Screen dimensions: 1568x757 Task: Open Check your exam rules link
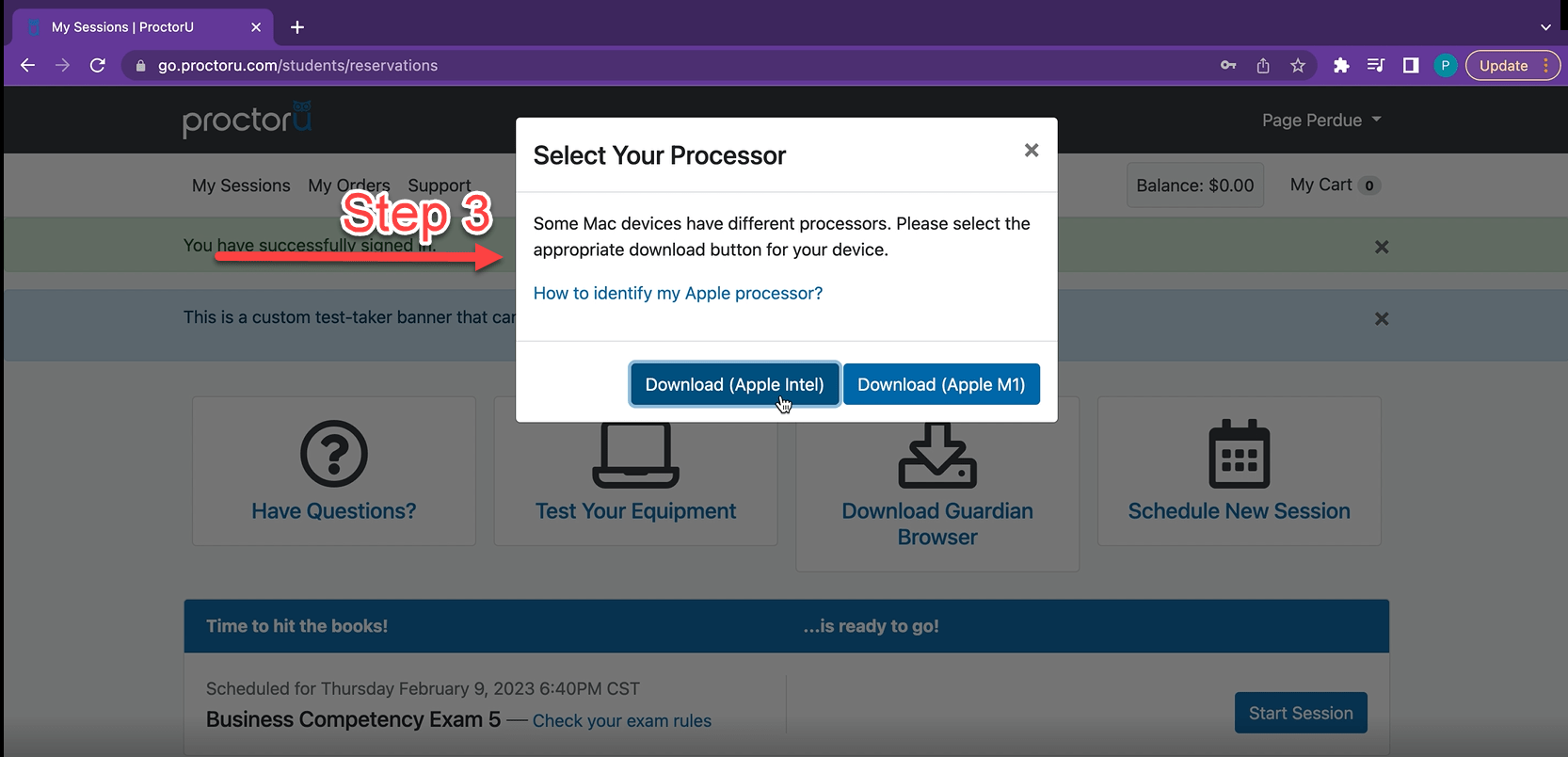coord(622,721)
